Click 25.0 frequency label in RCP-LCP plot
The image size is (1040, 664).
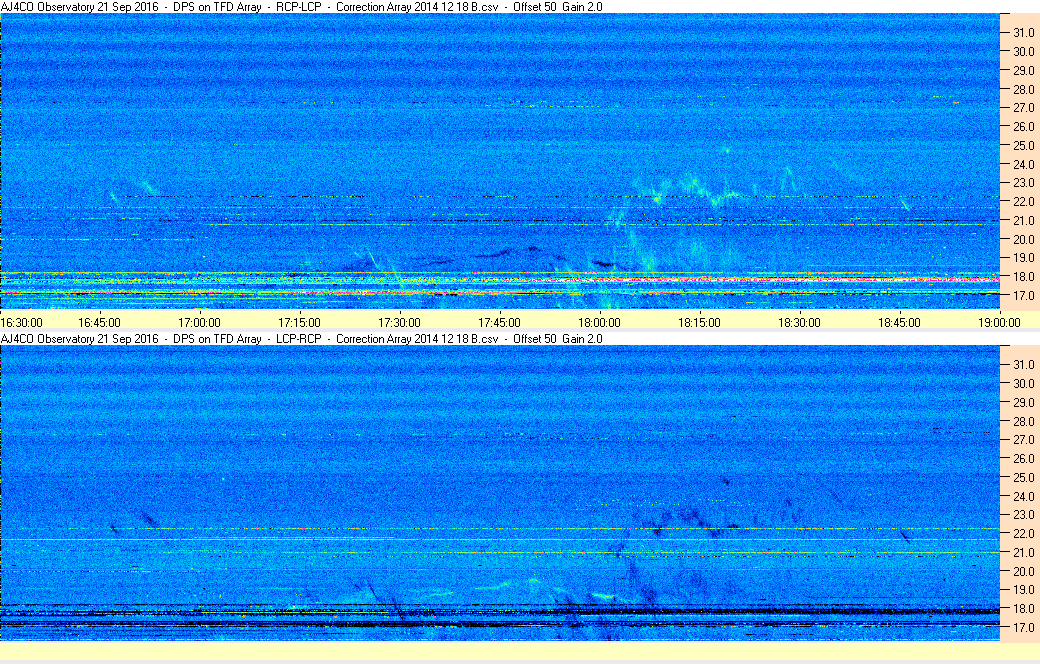coord(1023,145)
